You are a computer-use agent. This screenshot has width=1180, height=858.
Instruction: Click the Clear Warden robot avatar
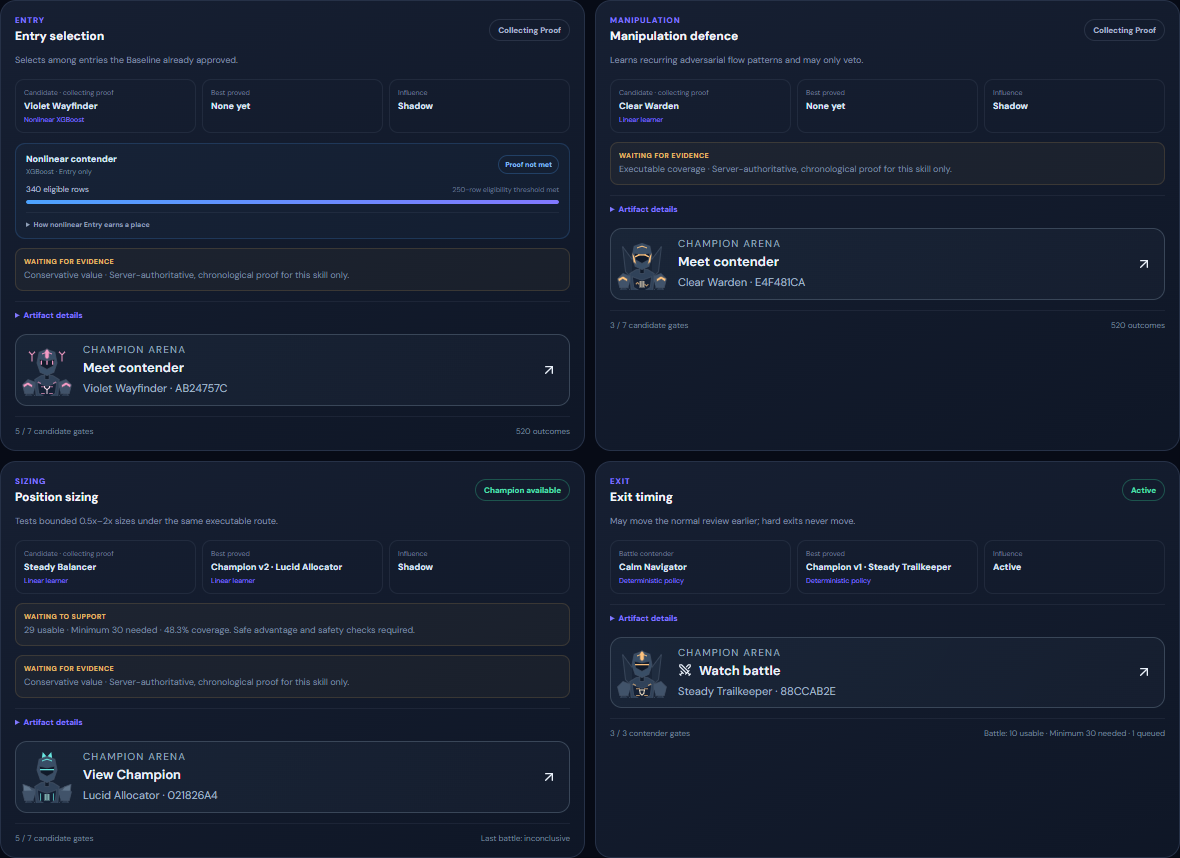point(642,266)
